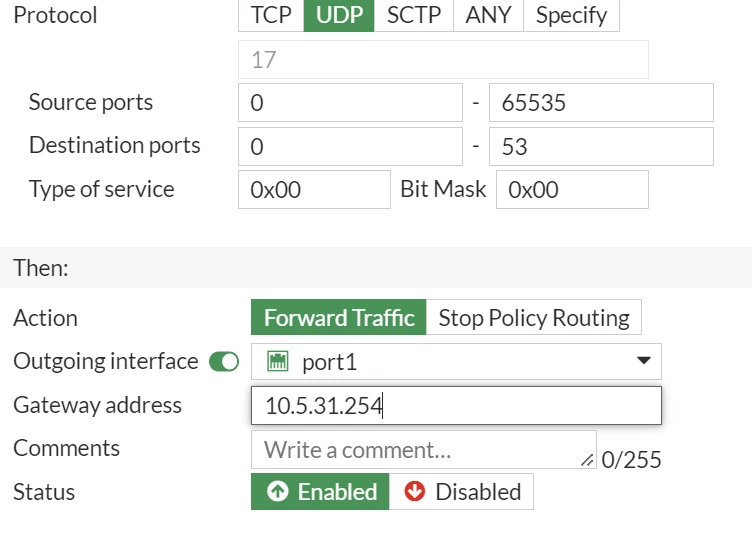Set status to Enabled
This screenshot has height=534, width=752.
[320, 491]
